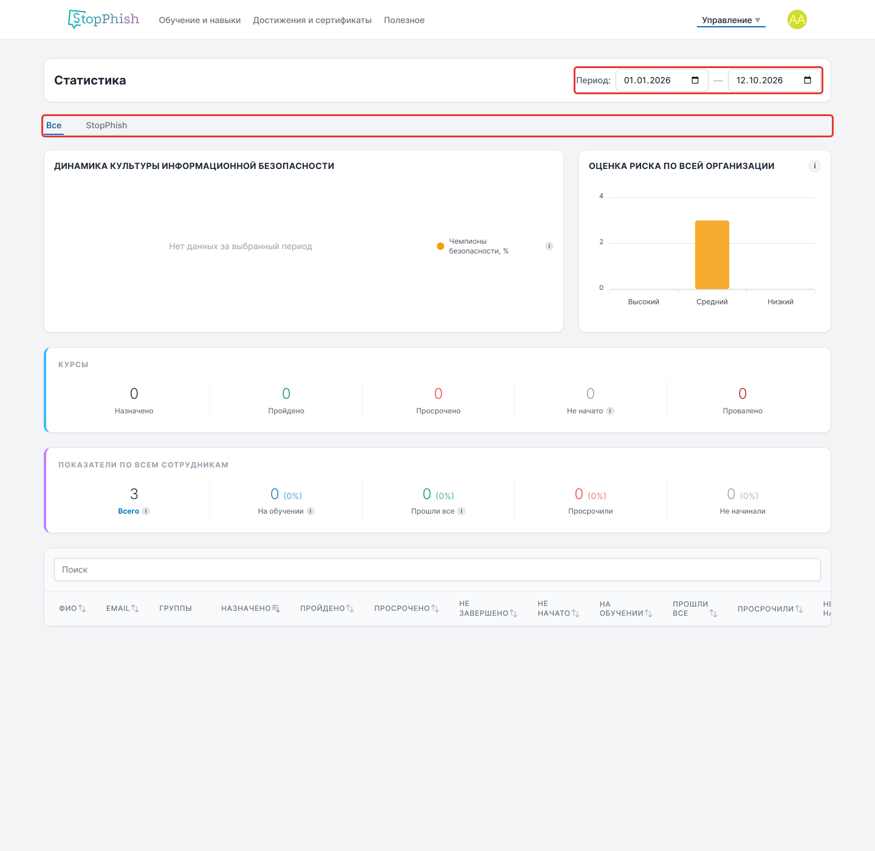Sort table by ПРОСРОЧИЛИ column
This screenshot has height=851, width=875.
tap(799, 609)
